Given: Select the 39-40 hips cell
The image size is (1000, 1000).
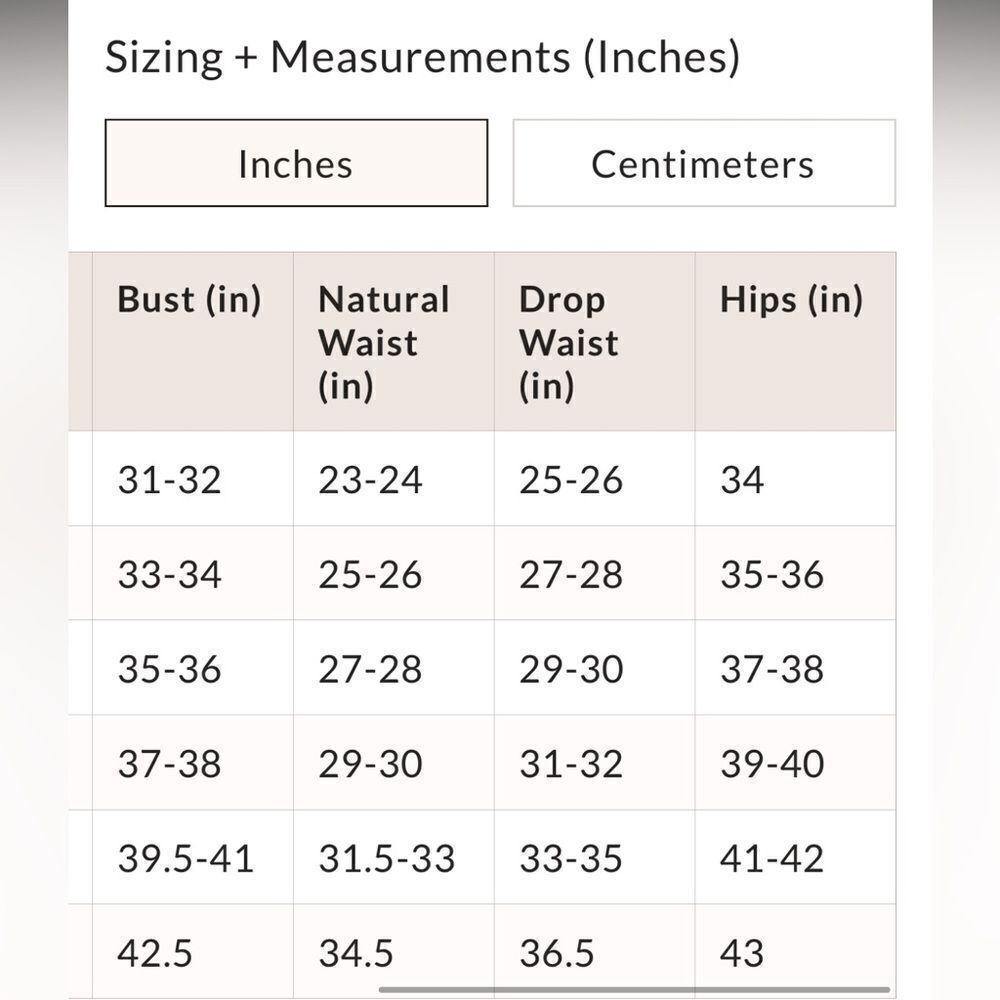Looking at the screenshot, I should click(x=772, y=764).
